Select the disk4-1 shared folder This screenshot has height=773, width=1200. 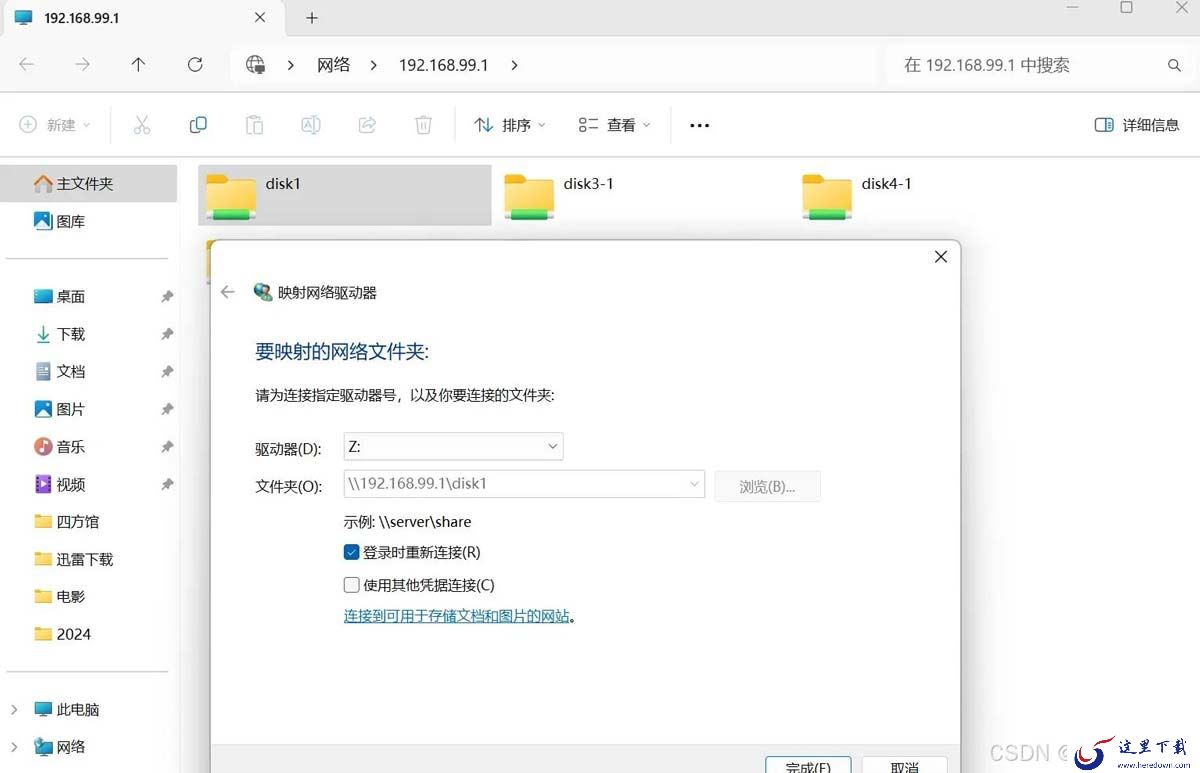point(940,195)
